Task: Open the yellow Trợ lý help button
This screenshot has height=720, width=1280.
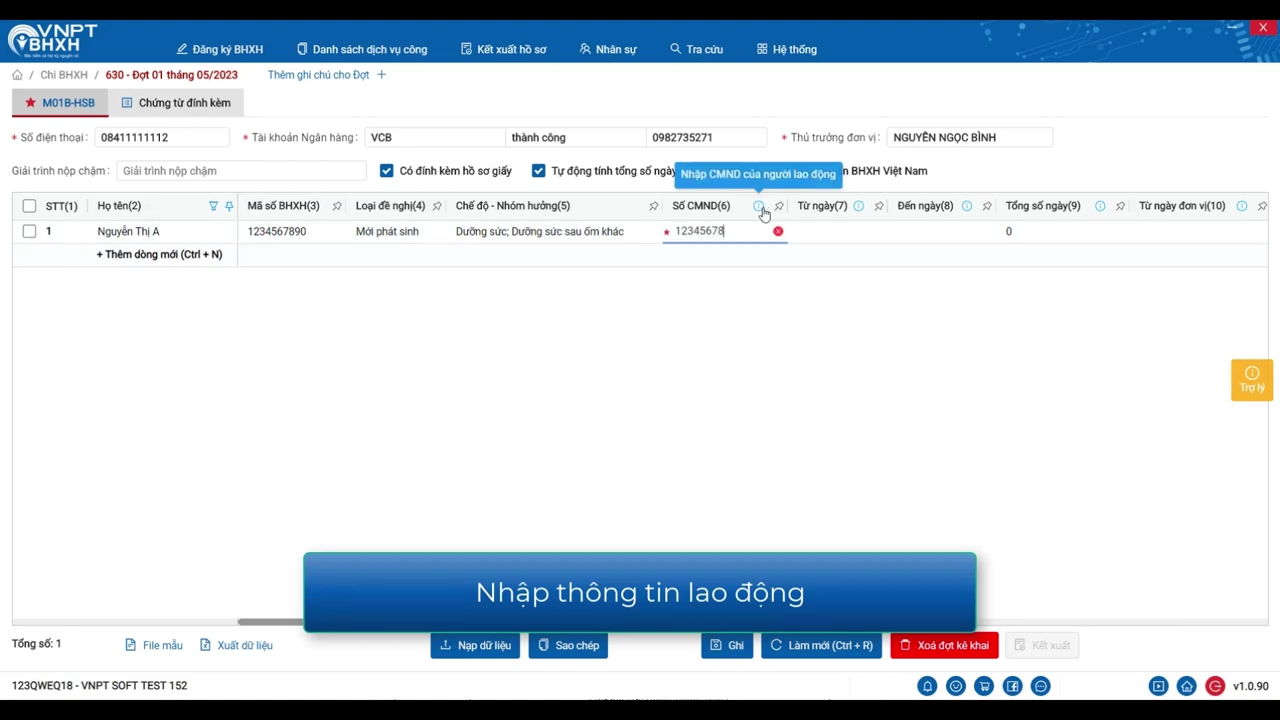Action: 1252,380
